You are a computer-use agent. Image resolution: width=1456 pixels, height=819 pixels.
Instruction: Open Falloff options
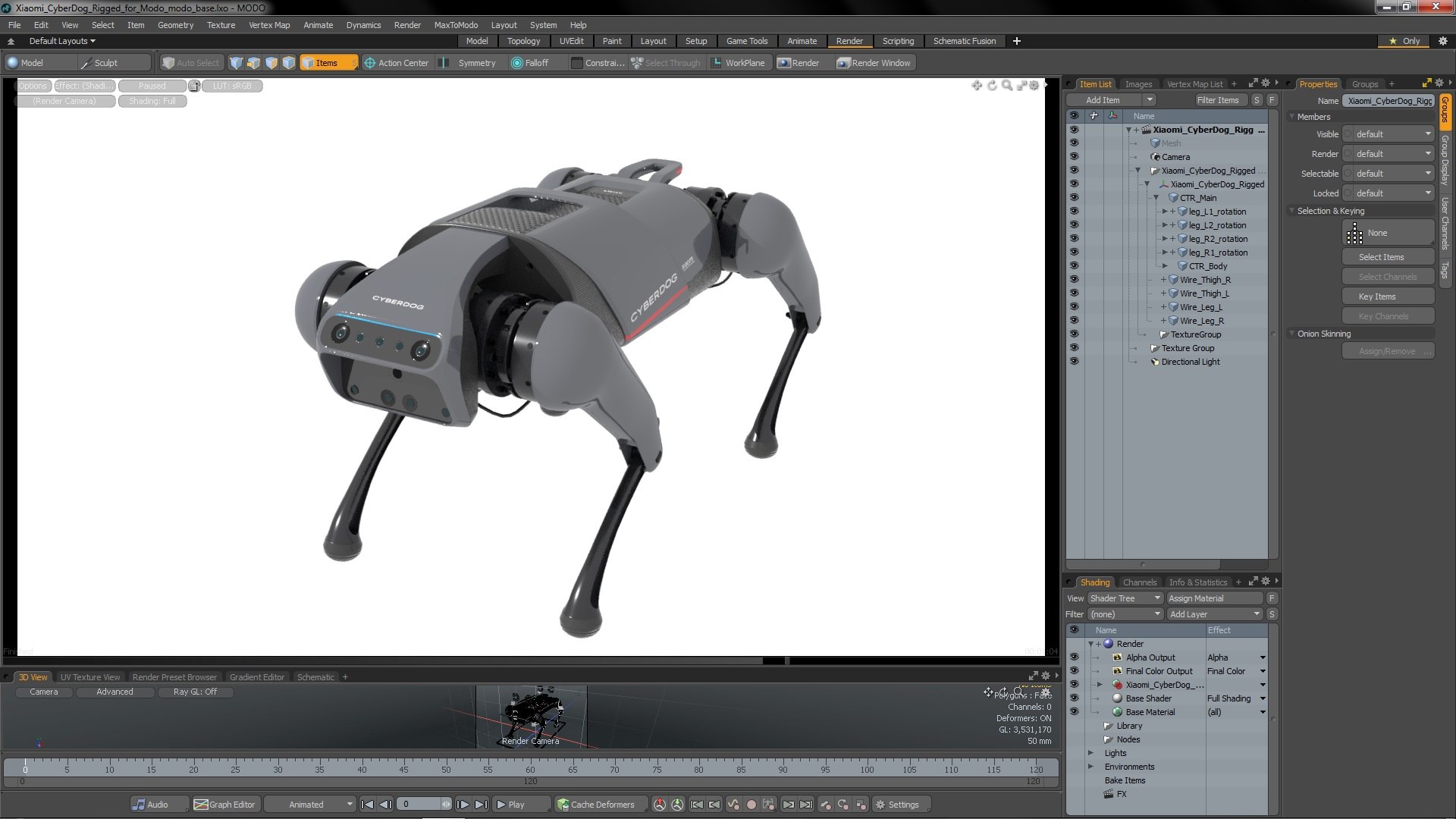[530, 63]
